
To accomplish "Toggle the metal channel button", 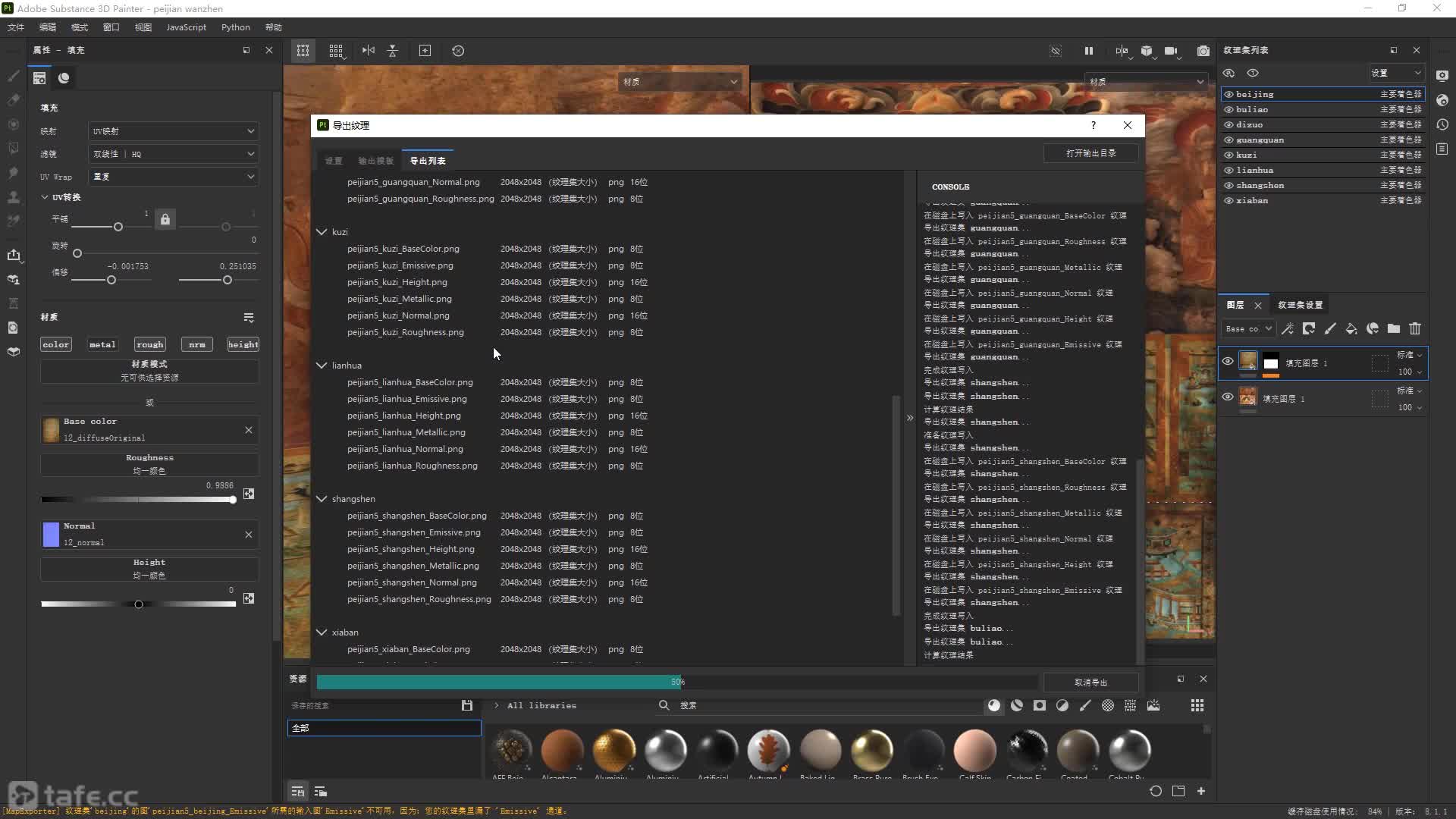I will [102, 344].
